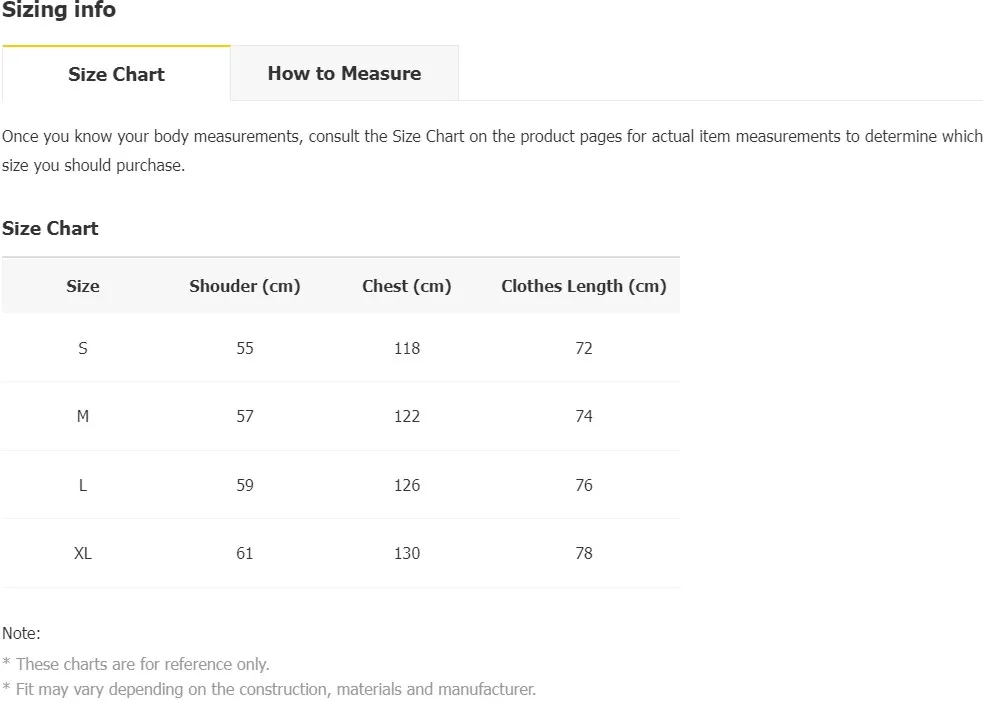Select the XL size row label
The width and height of the screenshot is (983, 703).
83,553
